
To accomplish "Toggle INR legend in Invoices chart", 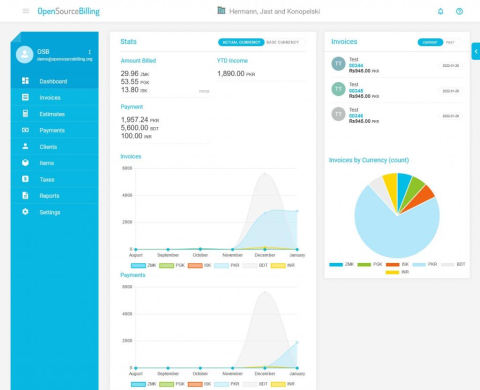I will click(x=283, y=265).
